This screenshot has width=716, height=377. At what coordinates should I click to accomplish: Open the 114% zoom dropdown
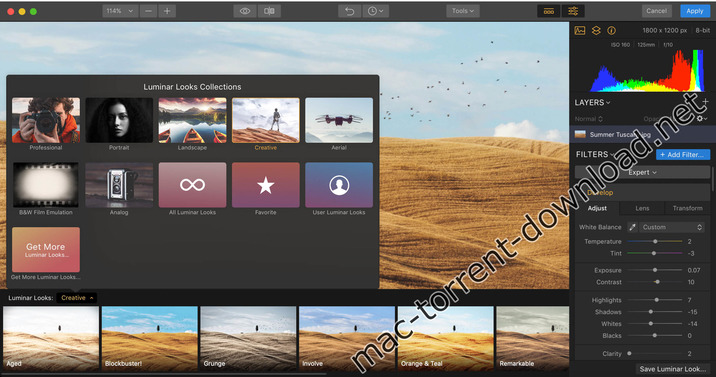120,11
